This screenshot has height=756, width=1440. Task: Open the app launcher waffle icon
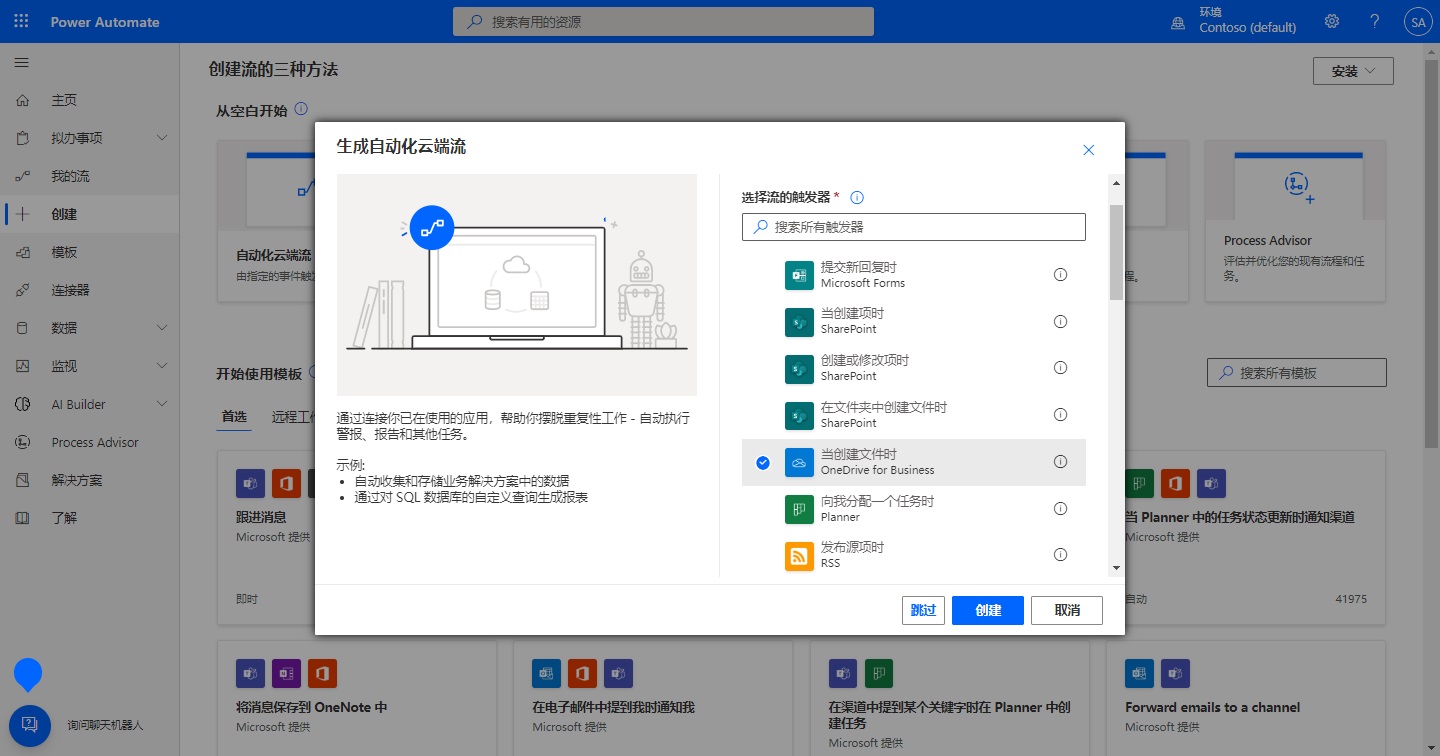(x=22, y=21)
